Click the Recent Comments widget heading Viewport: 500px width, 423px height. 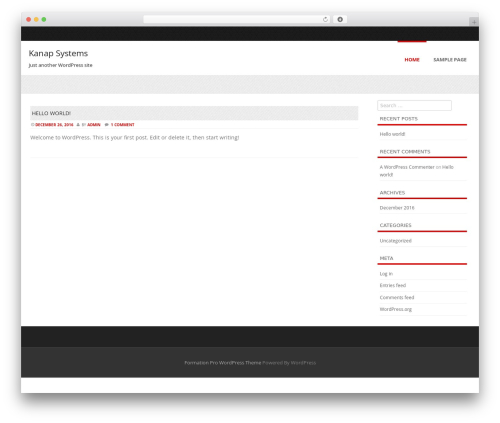click(405, 152)
